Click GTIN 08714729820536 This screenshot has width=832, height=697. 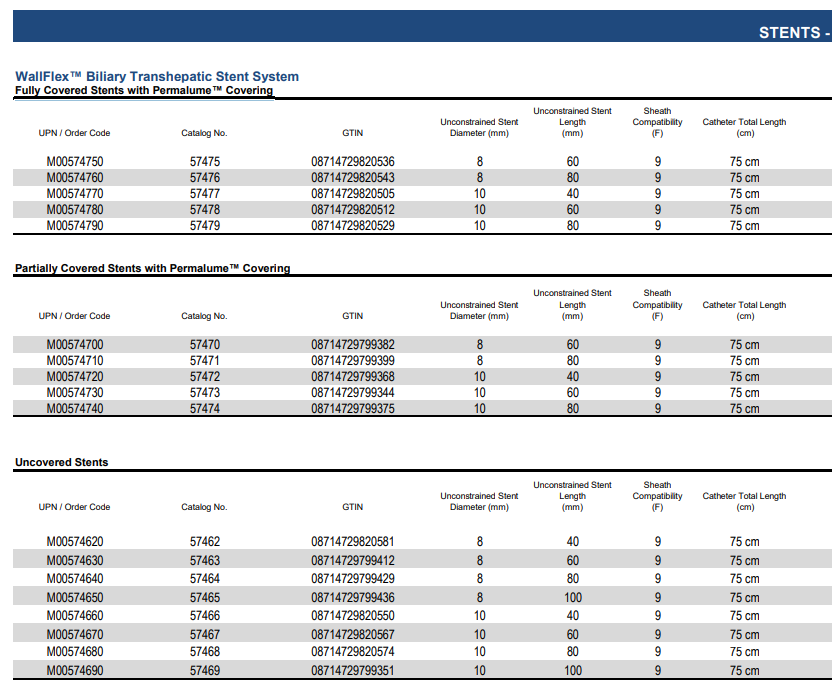pyautogui.click(x=352, y=162)
